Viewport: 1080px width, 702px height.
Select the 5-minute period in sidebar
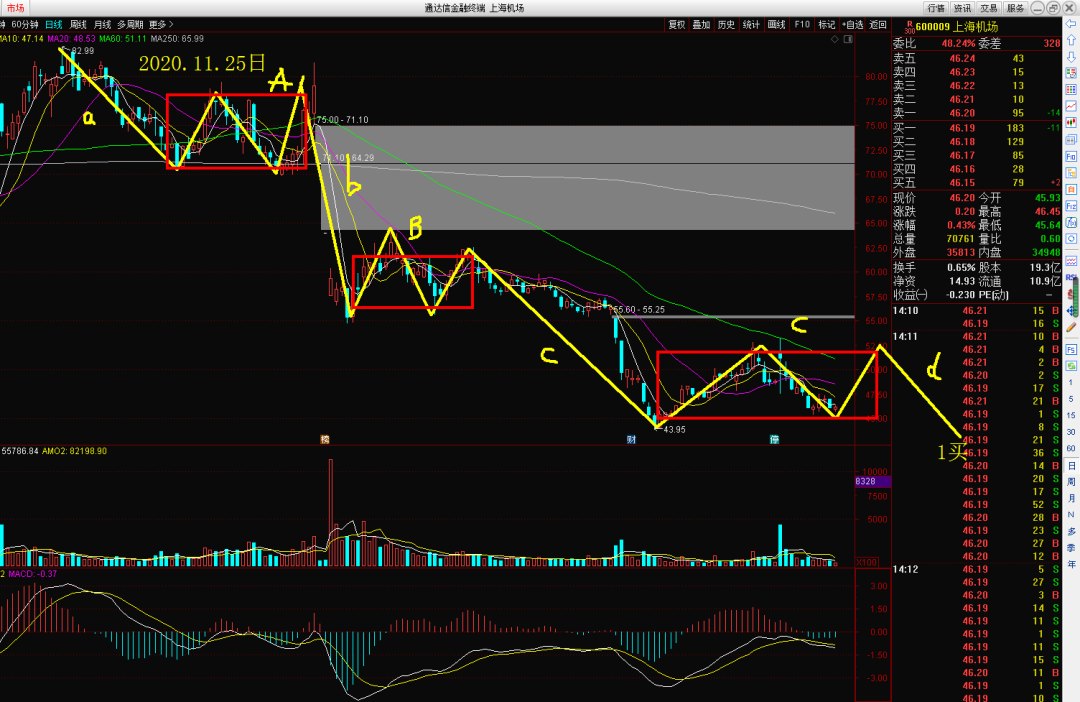coord(1071,399)
